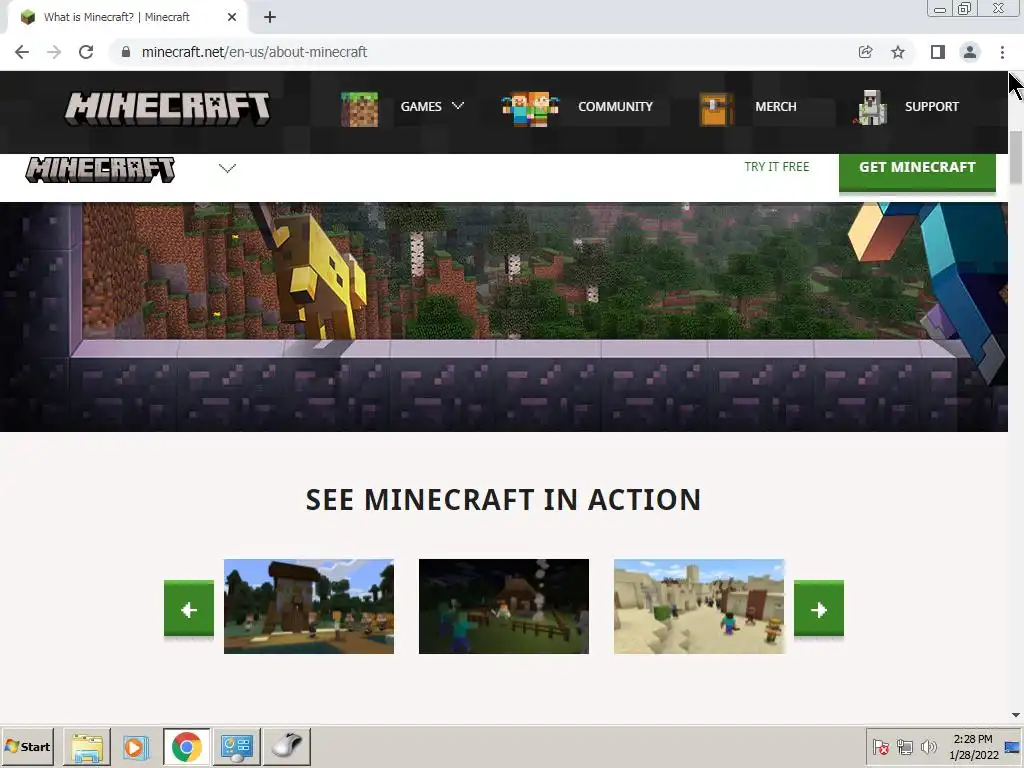Open the Support menu item
The image size is (1024, 768).
coord(932,106)
